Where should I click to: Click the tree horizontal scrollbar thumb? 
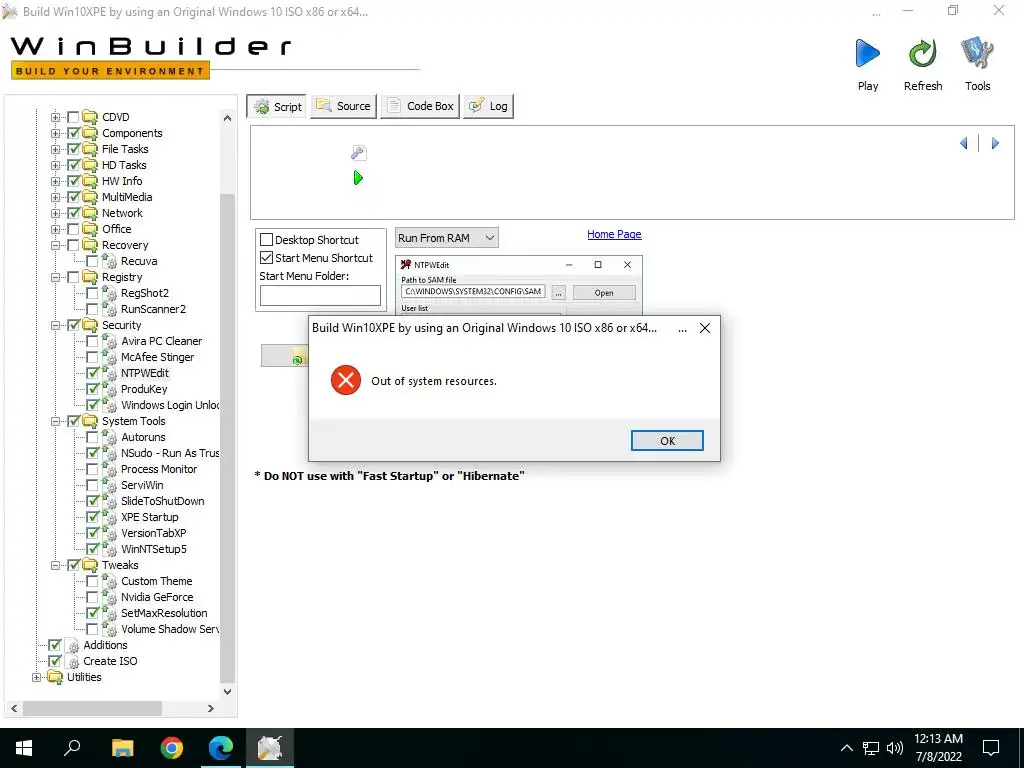click(x=93, y=708)
